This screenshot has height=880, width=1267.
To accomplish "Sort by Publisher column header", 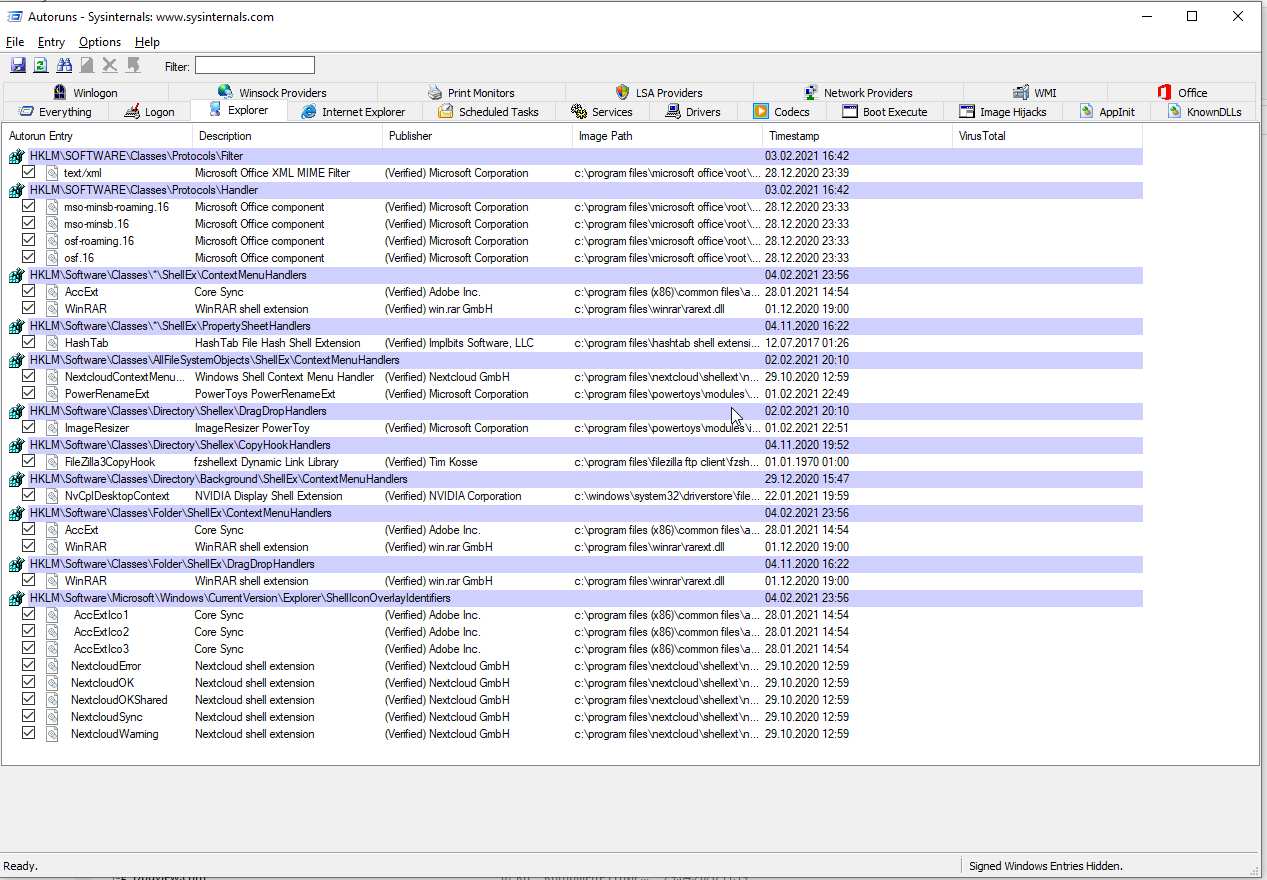I will (x=477, y=136).
